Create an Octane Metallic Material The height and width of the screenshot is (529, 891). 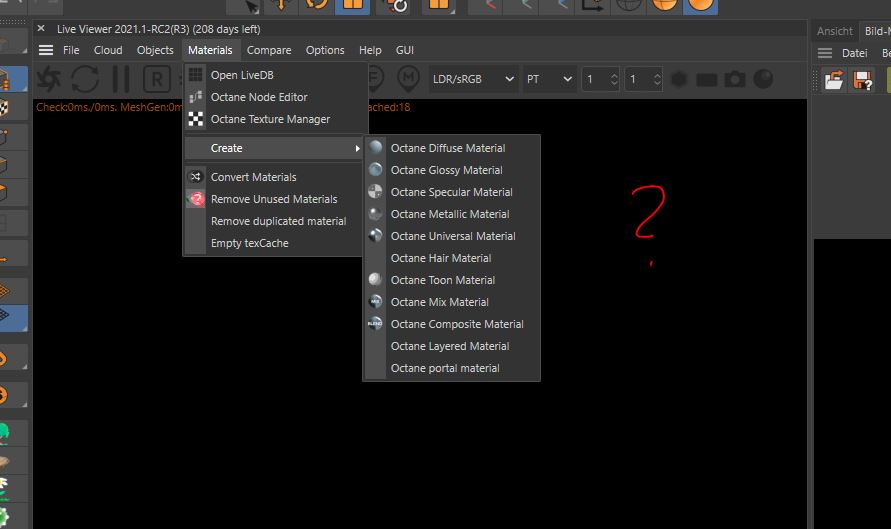pos(452,214)
